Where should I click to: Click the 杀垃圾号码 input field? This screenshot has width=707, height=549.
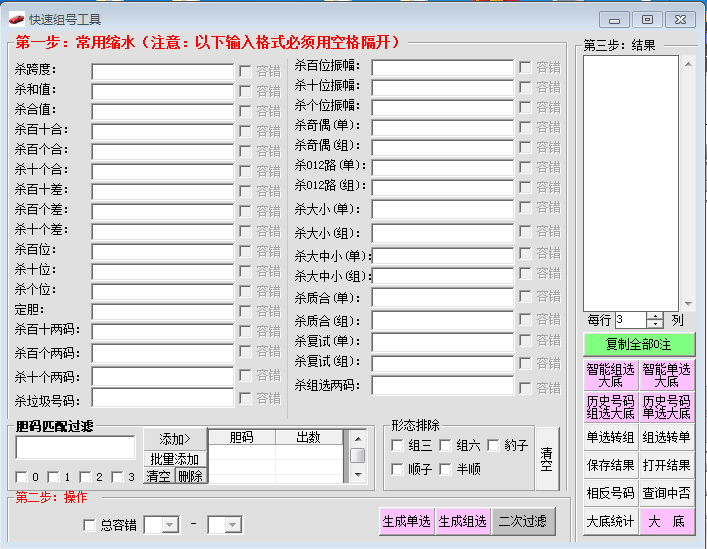[x=163, y=398]
